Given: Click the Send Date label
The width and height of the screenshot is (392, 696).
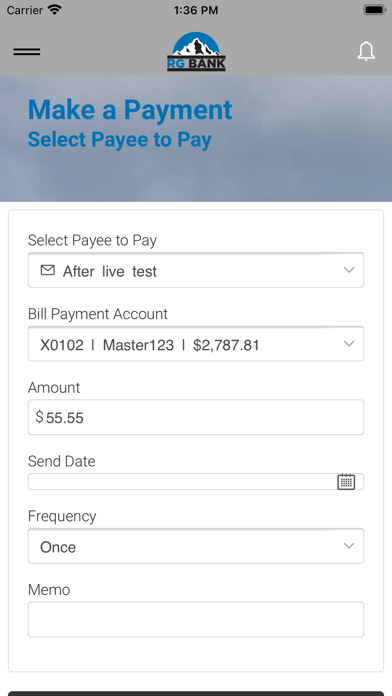Looking at the screenshot, I should [x=62, y=461].
